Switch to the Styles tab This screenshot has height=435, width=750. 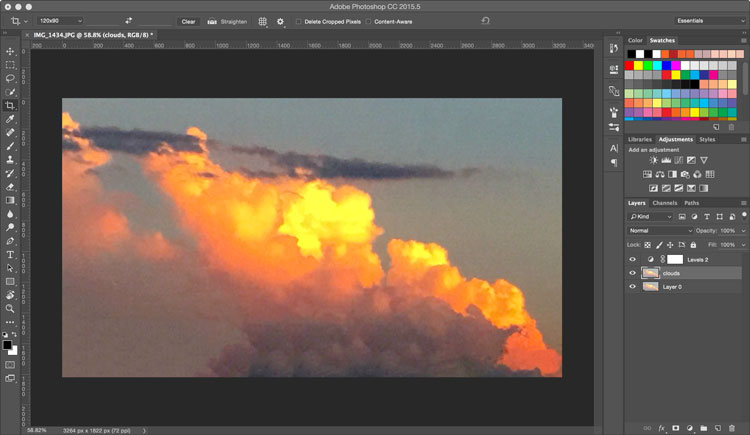click(707, 139)
